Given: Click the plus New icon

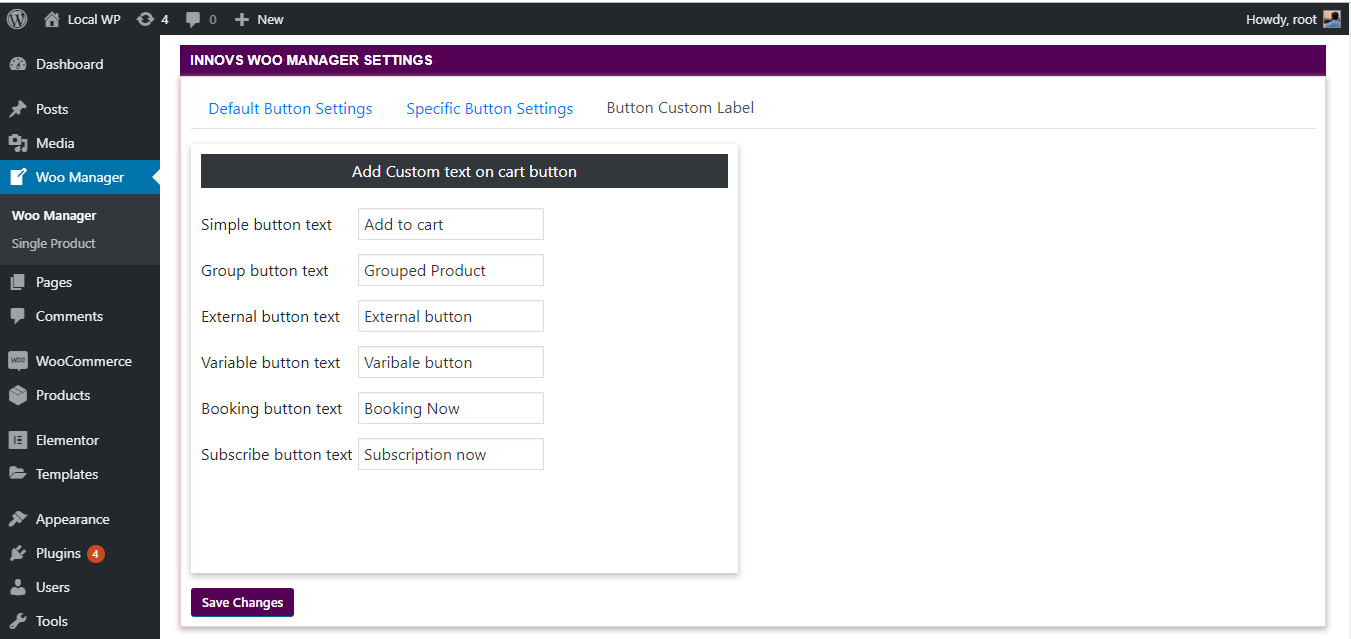Looking at the screenshot, I should tap(241, 19).
